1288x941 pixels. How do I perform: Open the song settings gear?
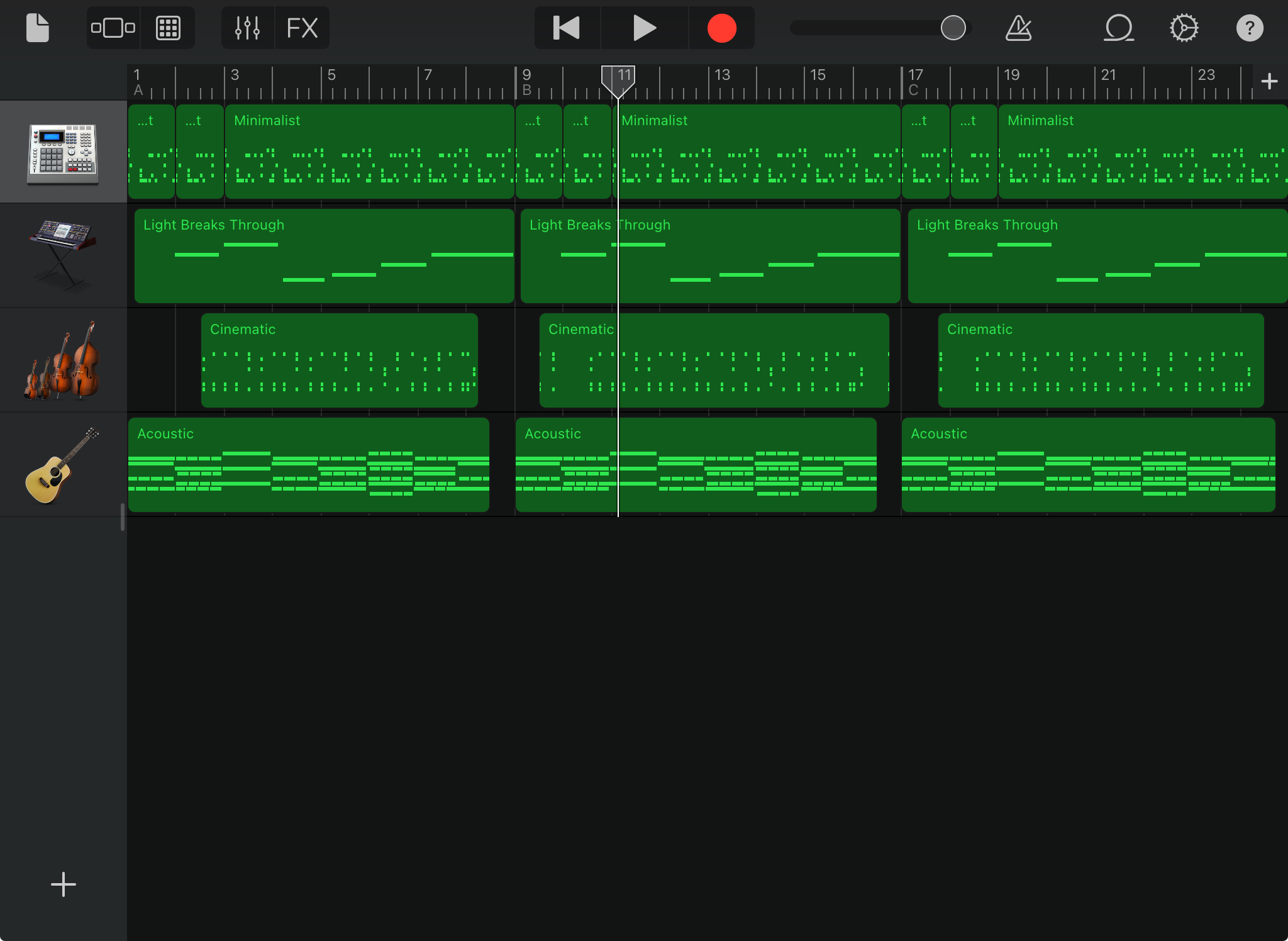tap(1184, 28)
